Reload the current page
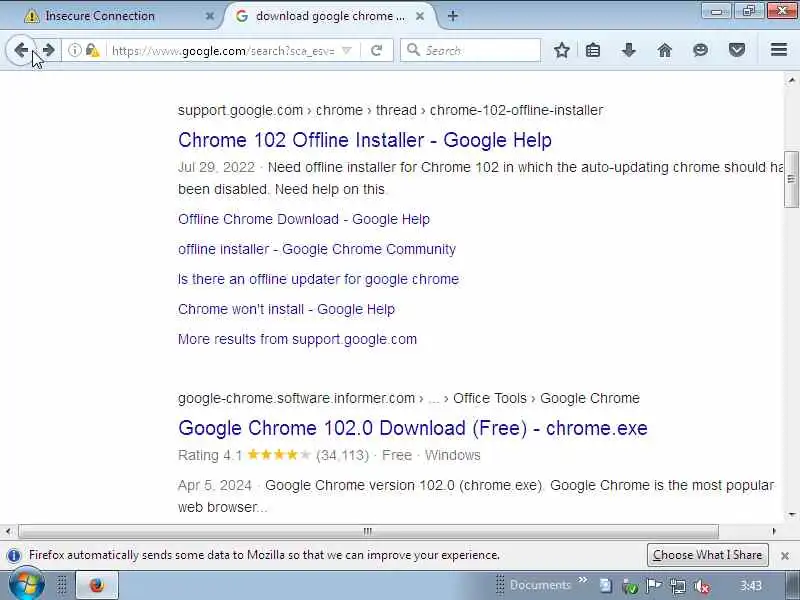 (x=377, y=50)
